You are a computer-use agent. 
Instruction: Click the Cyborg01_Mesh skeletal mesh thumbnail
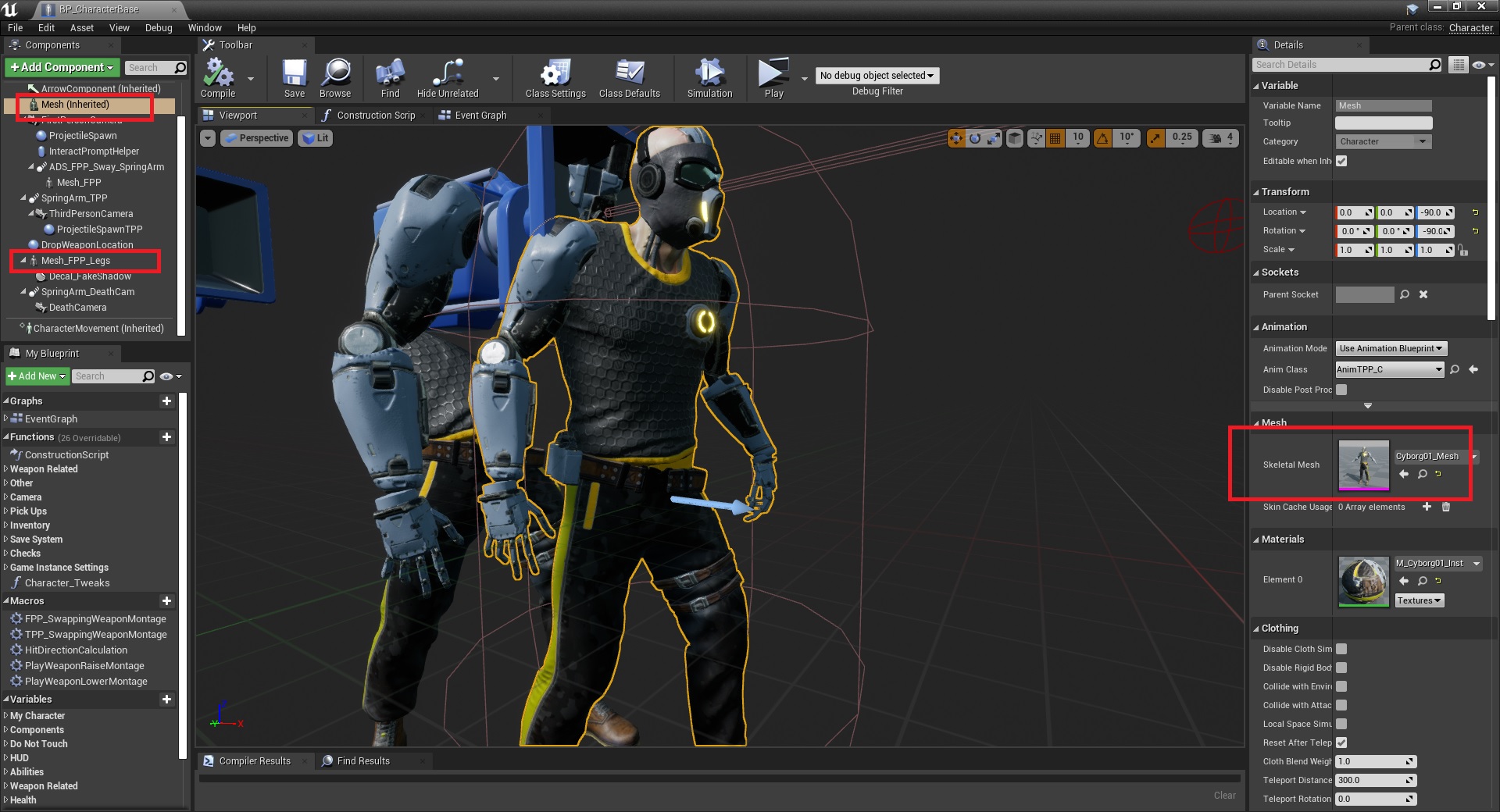click(x=1363, y=465)
